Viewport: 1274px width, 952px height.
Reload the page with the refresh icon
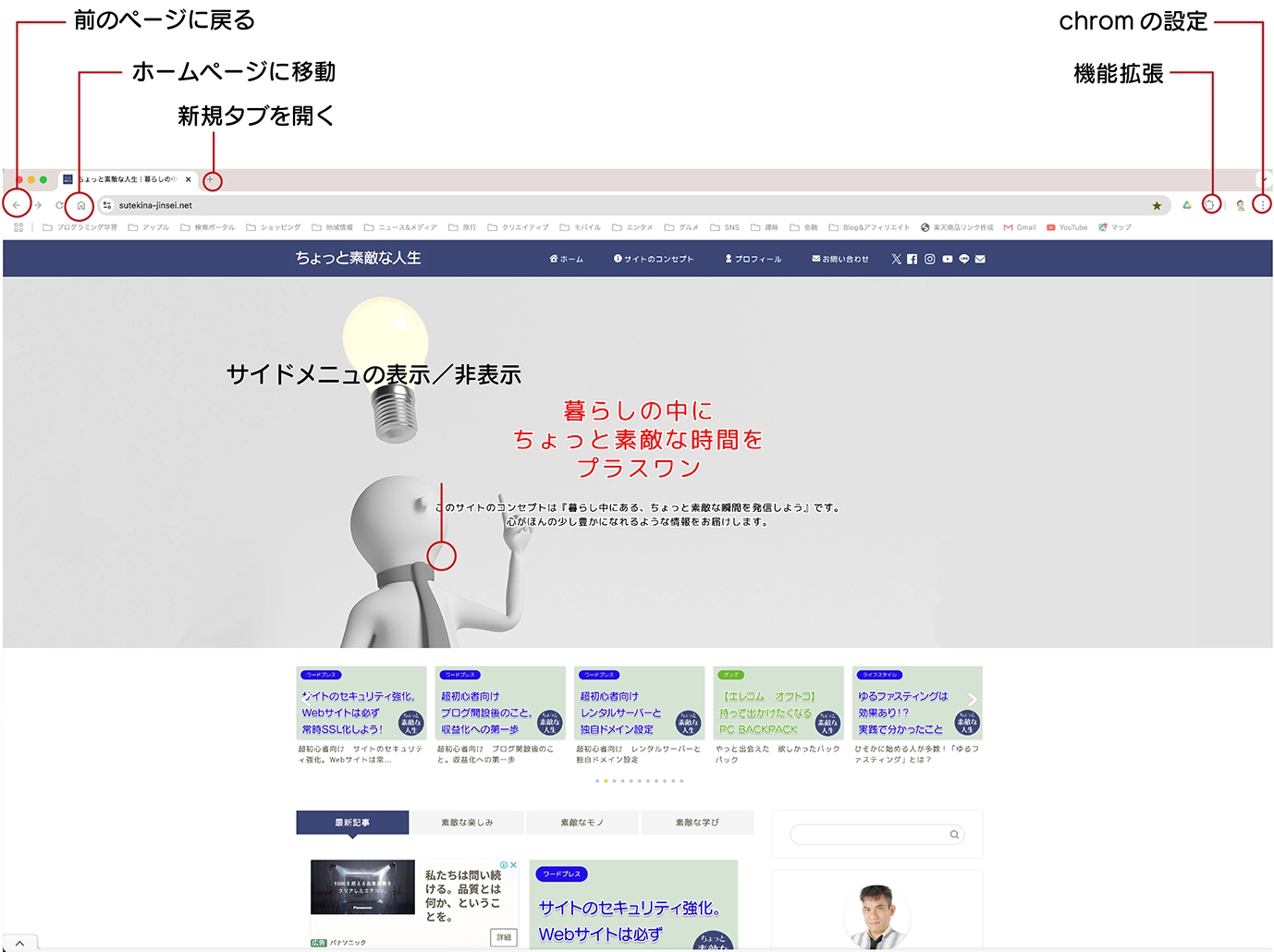59,205
